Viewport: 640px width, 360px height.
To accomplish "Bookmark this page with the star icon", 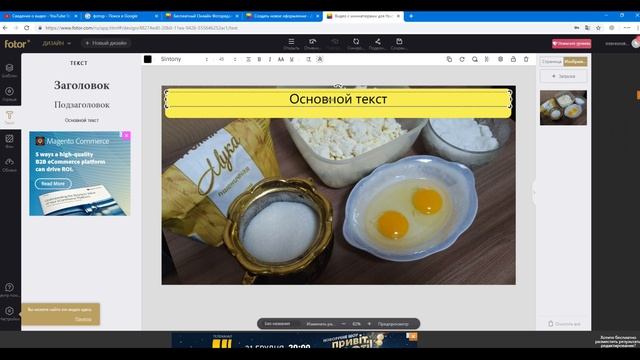I will click(598, 28).
